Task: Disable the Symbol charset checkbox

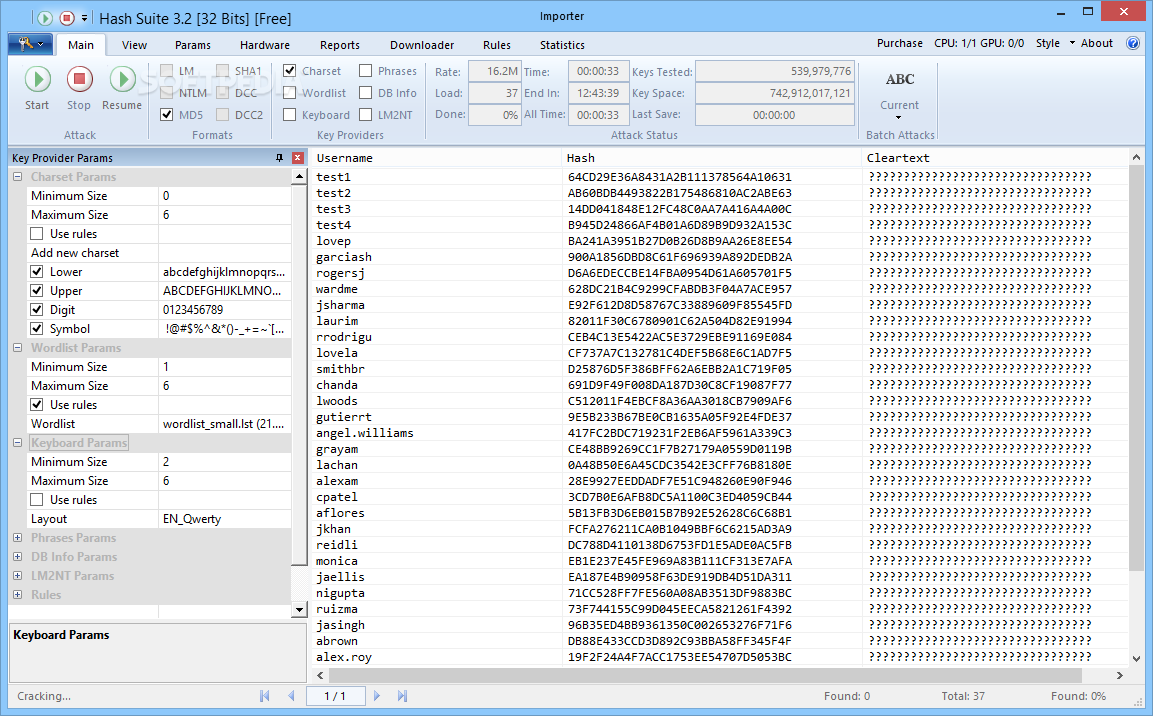Action: (37, 329)
